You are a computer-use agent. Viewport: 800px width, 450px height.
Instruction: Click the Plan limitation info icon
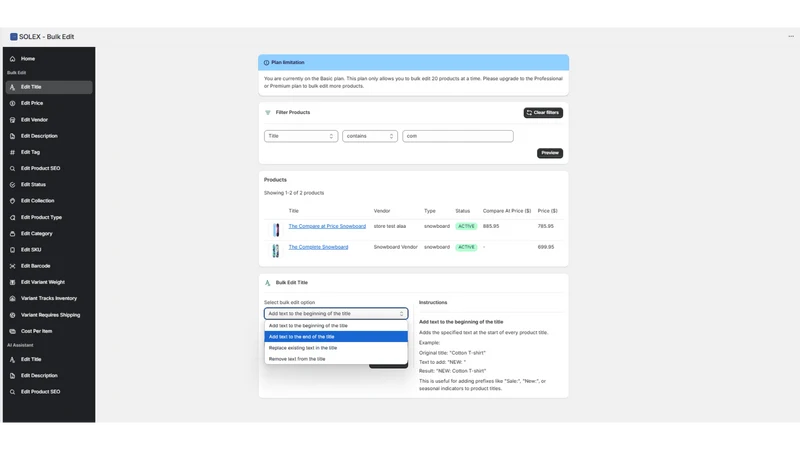(x=266, y=63)
